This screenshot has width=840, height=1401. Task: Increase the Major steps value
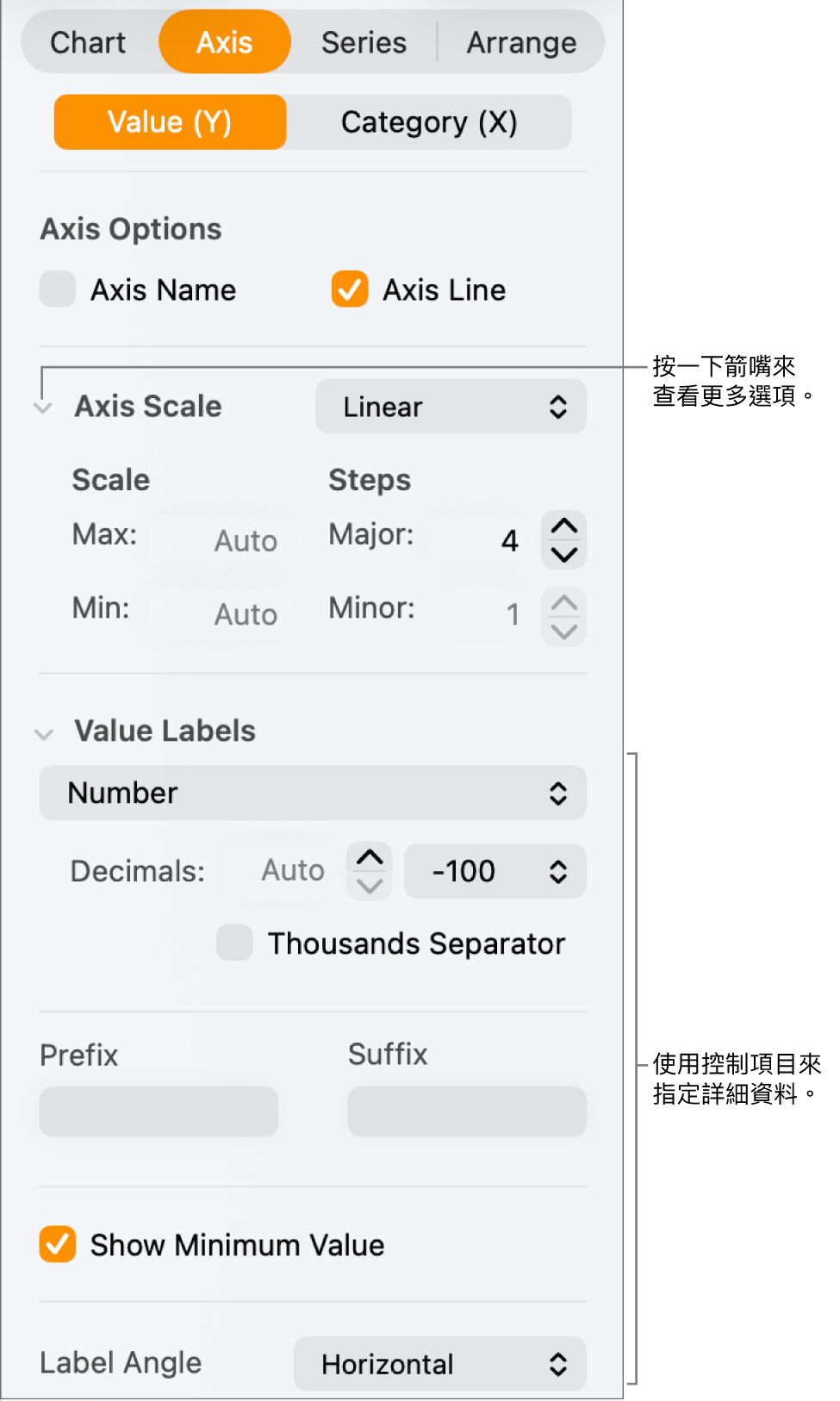click(x=564, y=526)
